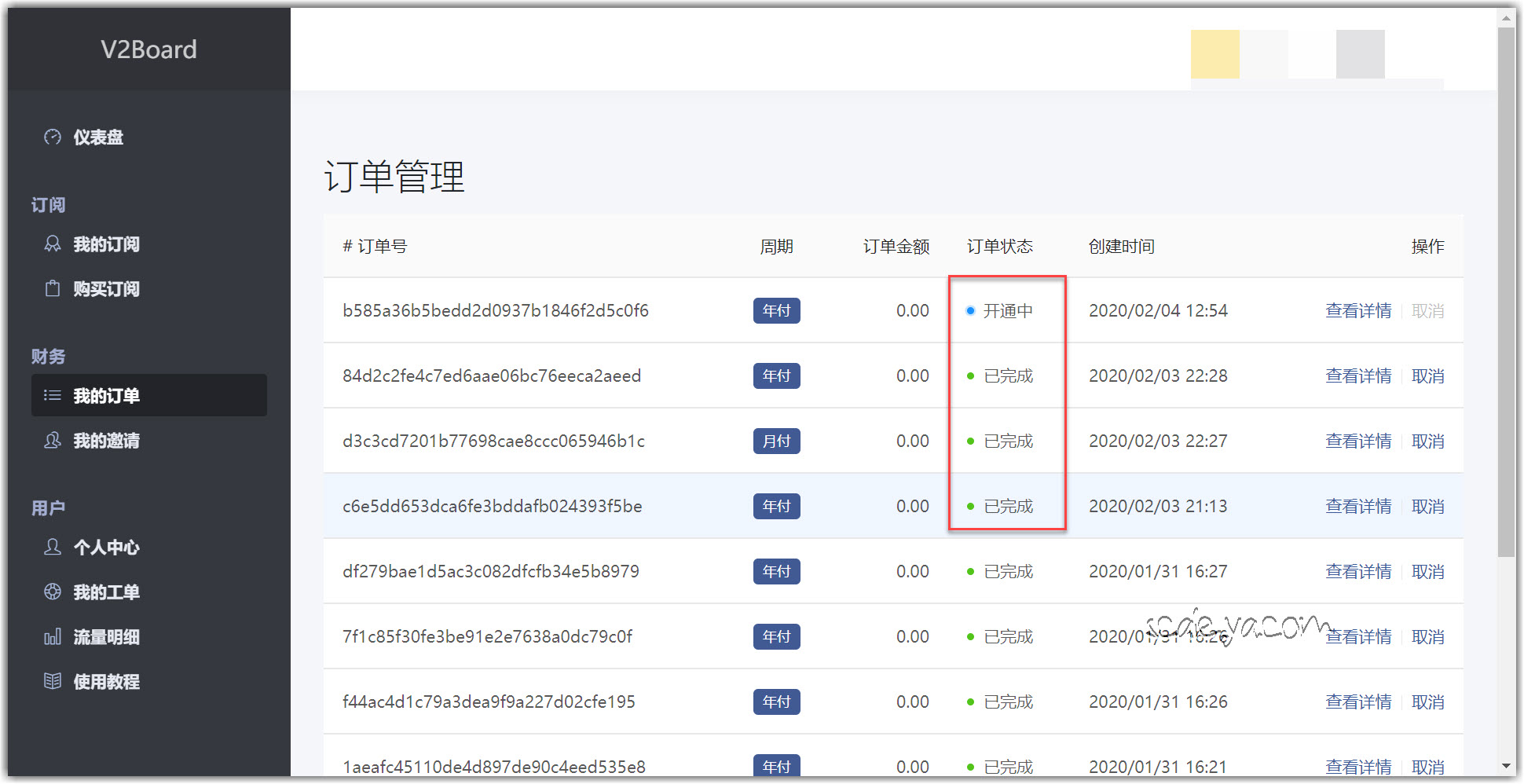The width and height of the screenshot is (1524, 784).
Task: Click the yellow block in the header
Action: [x=1214, y=54]
